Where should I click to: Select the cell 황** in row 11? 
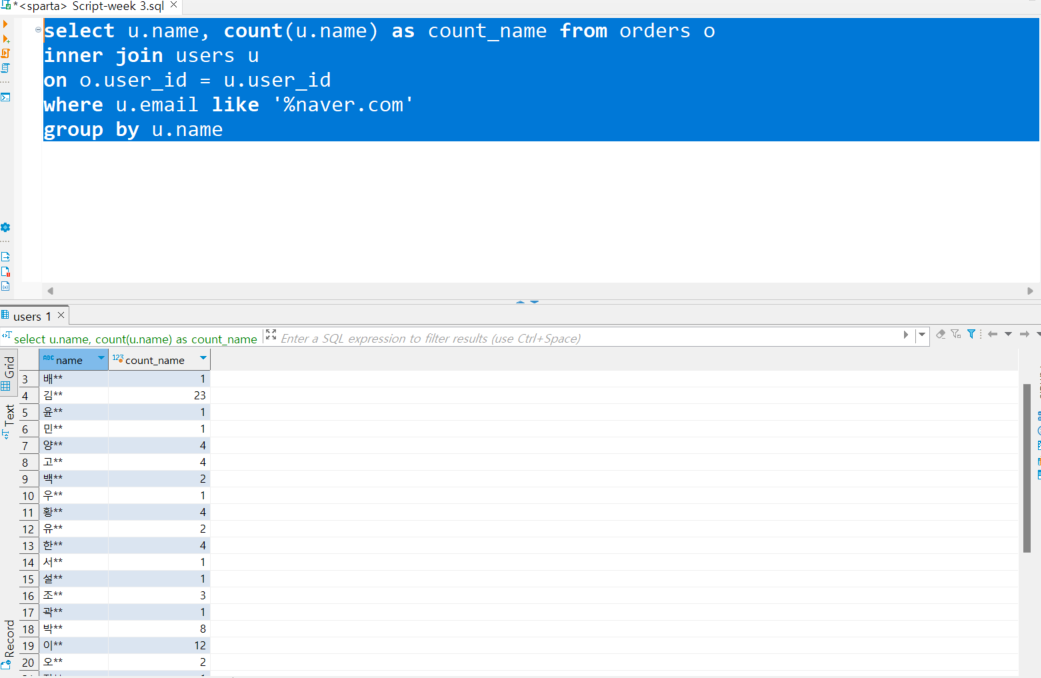point(74,512)
